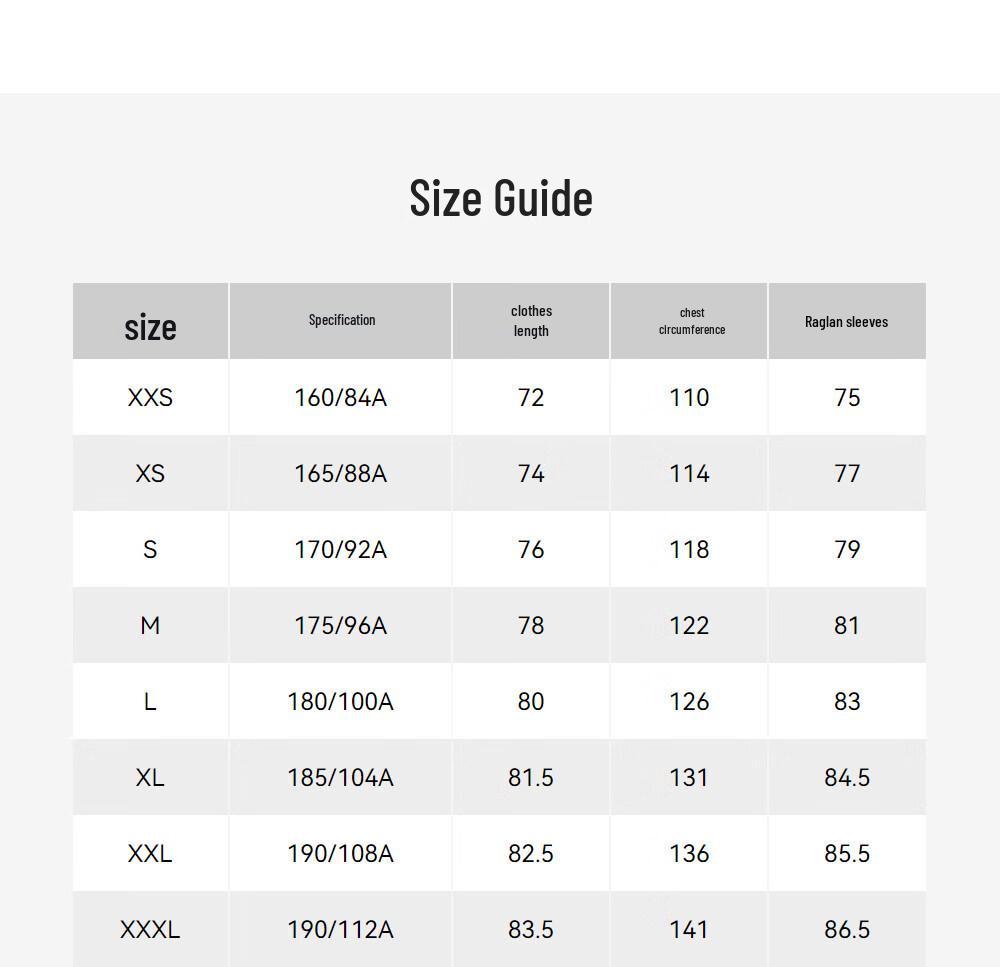Select the 180/100A specification cell

[x=341, y=701]
